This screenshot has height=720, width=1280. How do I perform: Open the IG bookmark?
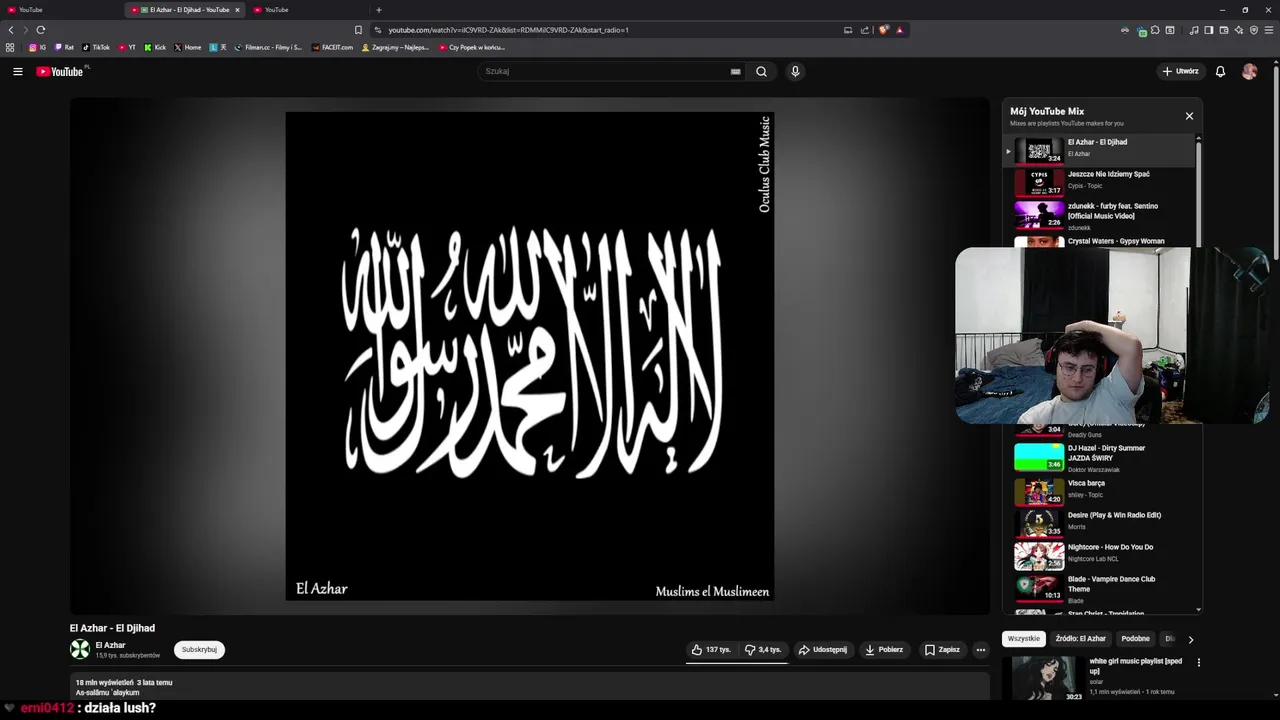tap(38, 47)
